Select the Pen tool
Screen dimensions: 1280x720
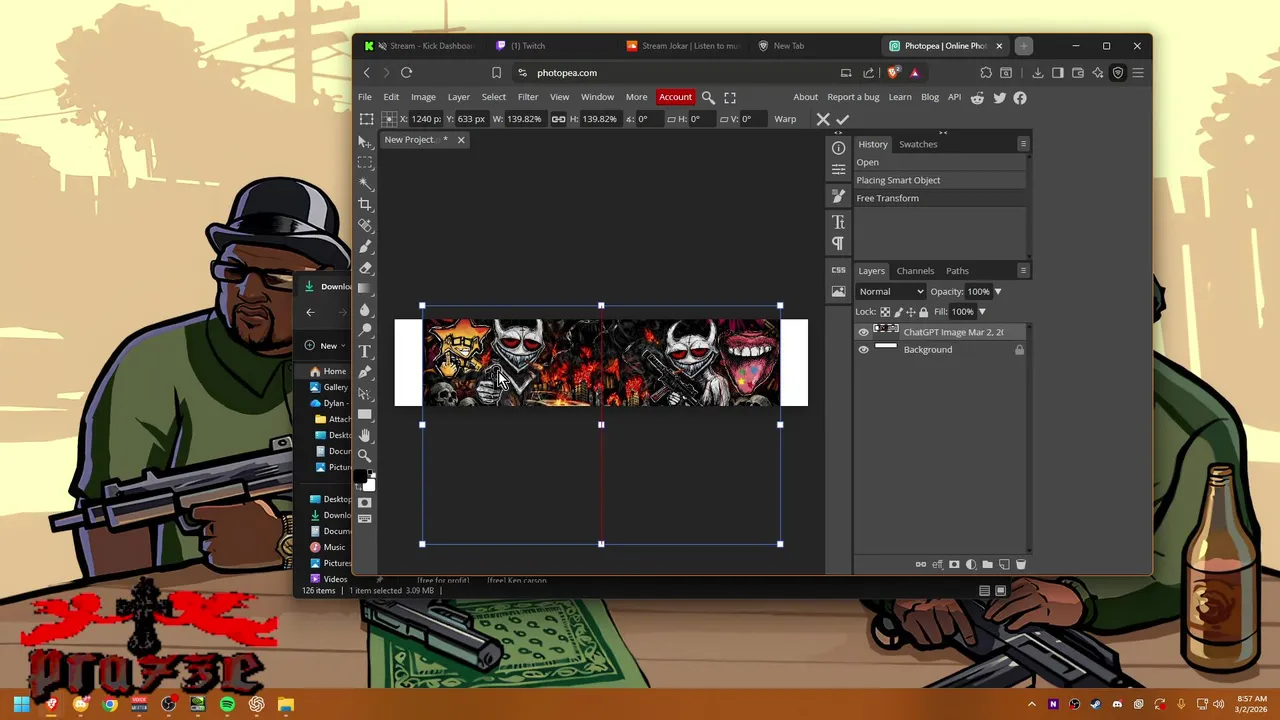coord(365,372)
